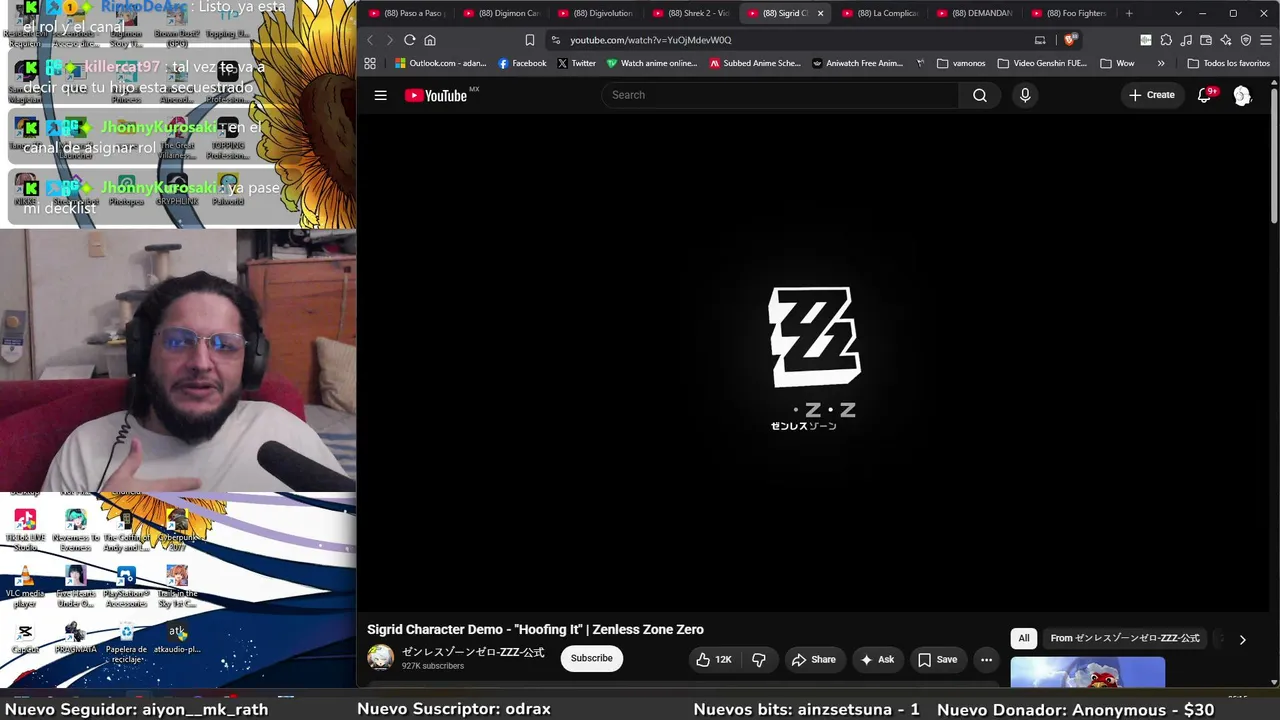Open the Watch anime online bookmark
This screenshot has height=720, width=1280.
651,63
